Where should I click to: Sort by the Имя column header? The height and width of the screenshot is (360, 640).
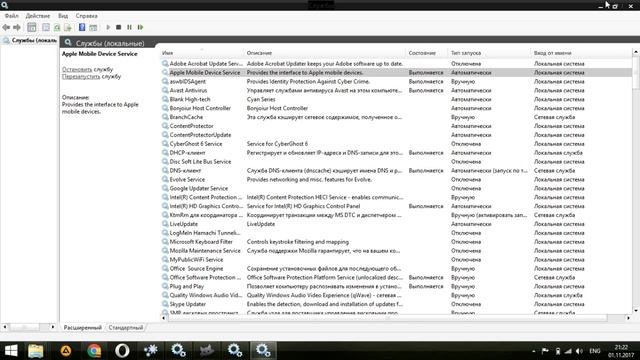click(201, 53)
